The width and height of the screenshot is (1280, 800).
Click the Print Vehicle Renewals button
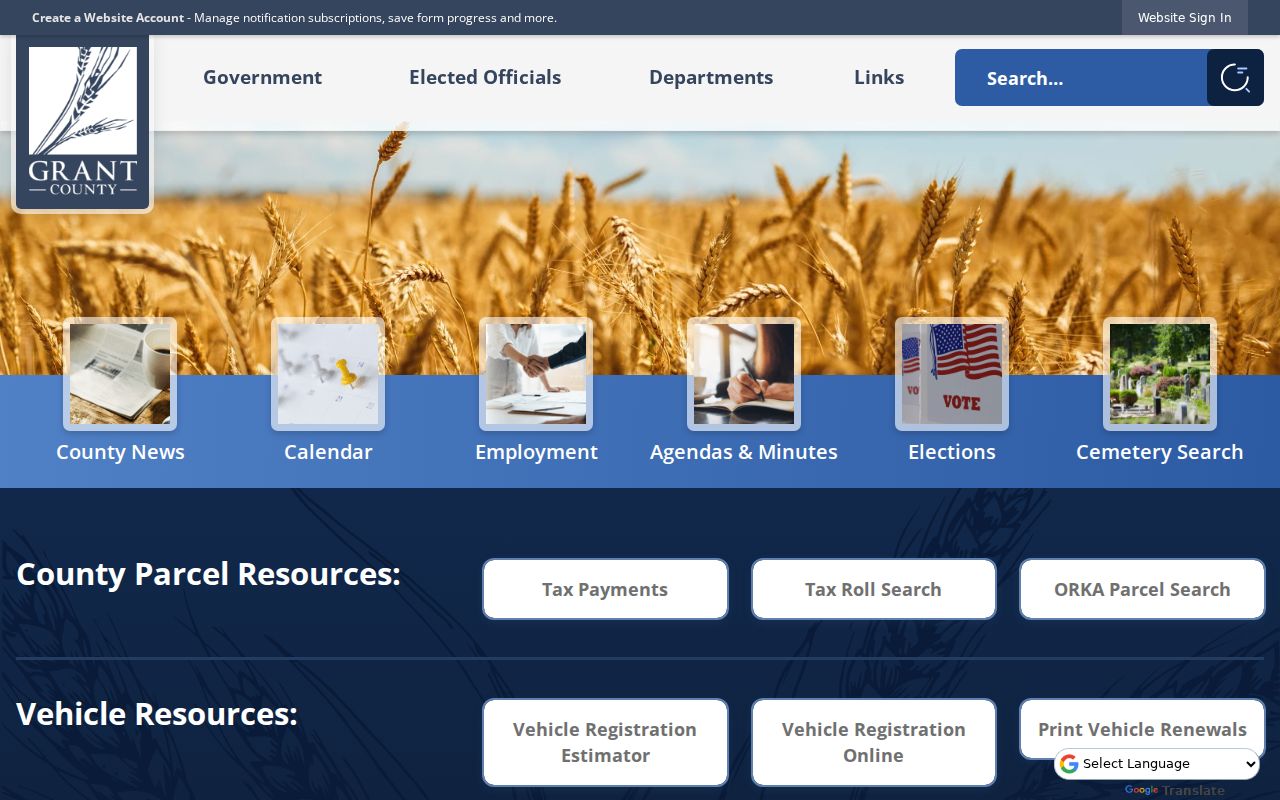[1142, 729]
